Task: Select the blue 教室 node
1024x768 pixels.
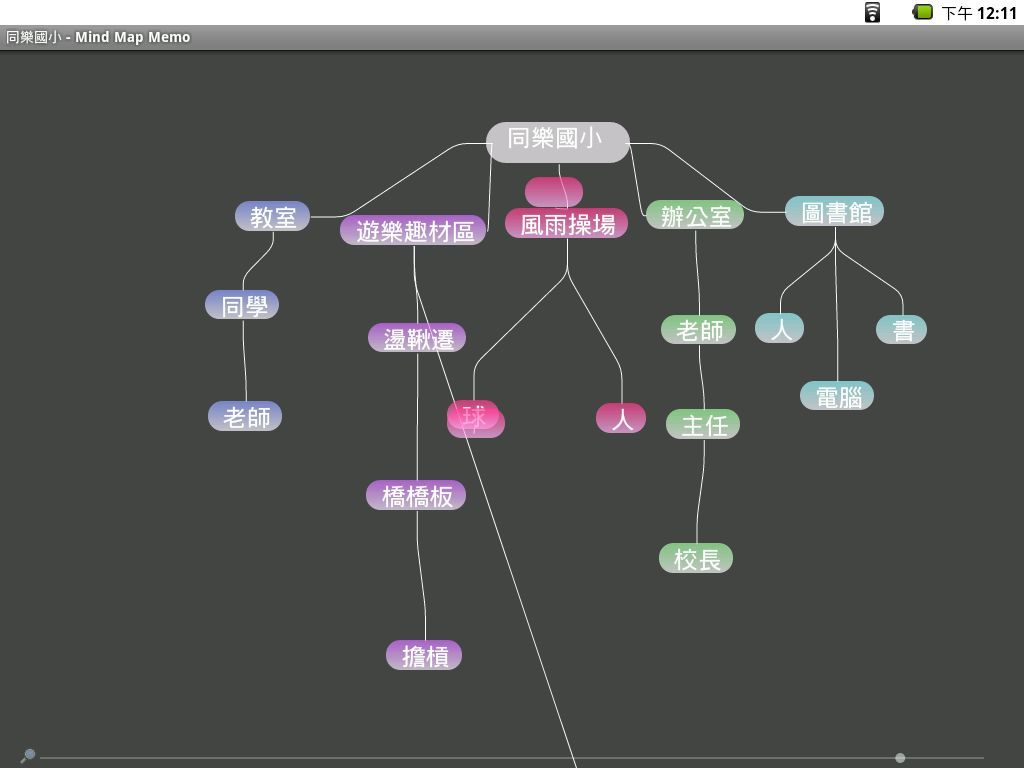Action: 273,216
